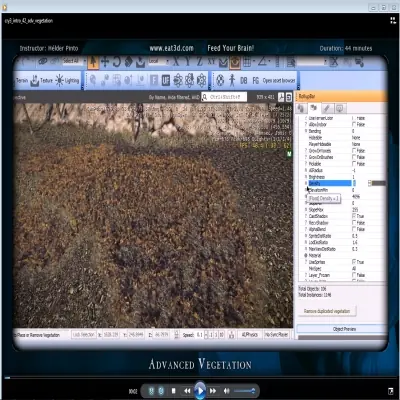Toggle the AlphaBlend checkbox
Viewport: 400px width, 400px height.
(354, 229)
